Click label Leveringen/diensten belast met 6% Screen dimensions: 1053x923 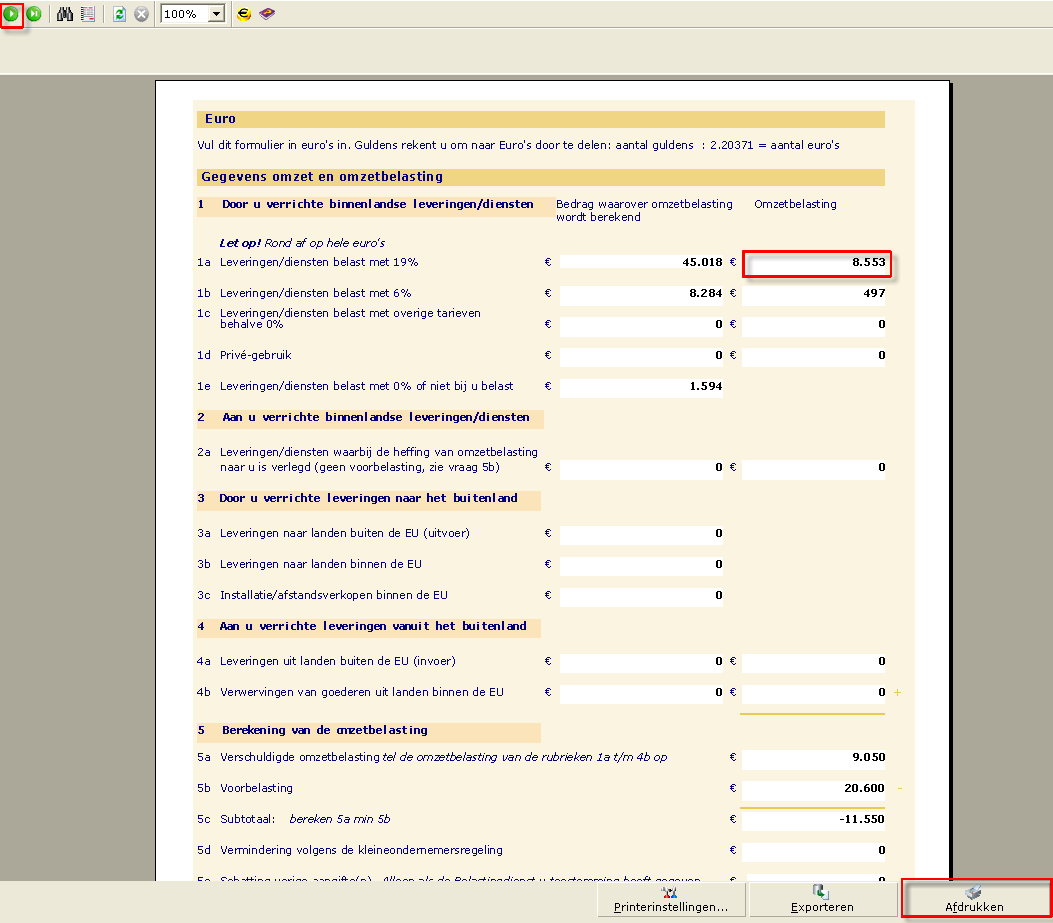pyautogui.click(x=316, y=293)
